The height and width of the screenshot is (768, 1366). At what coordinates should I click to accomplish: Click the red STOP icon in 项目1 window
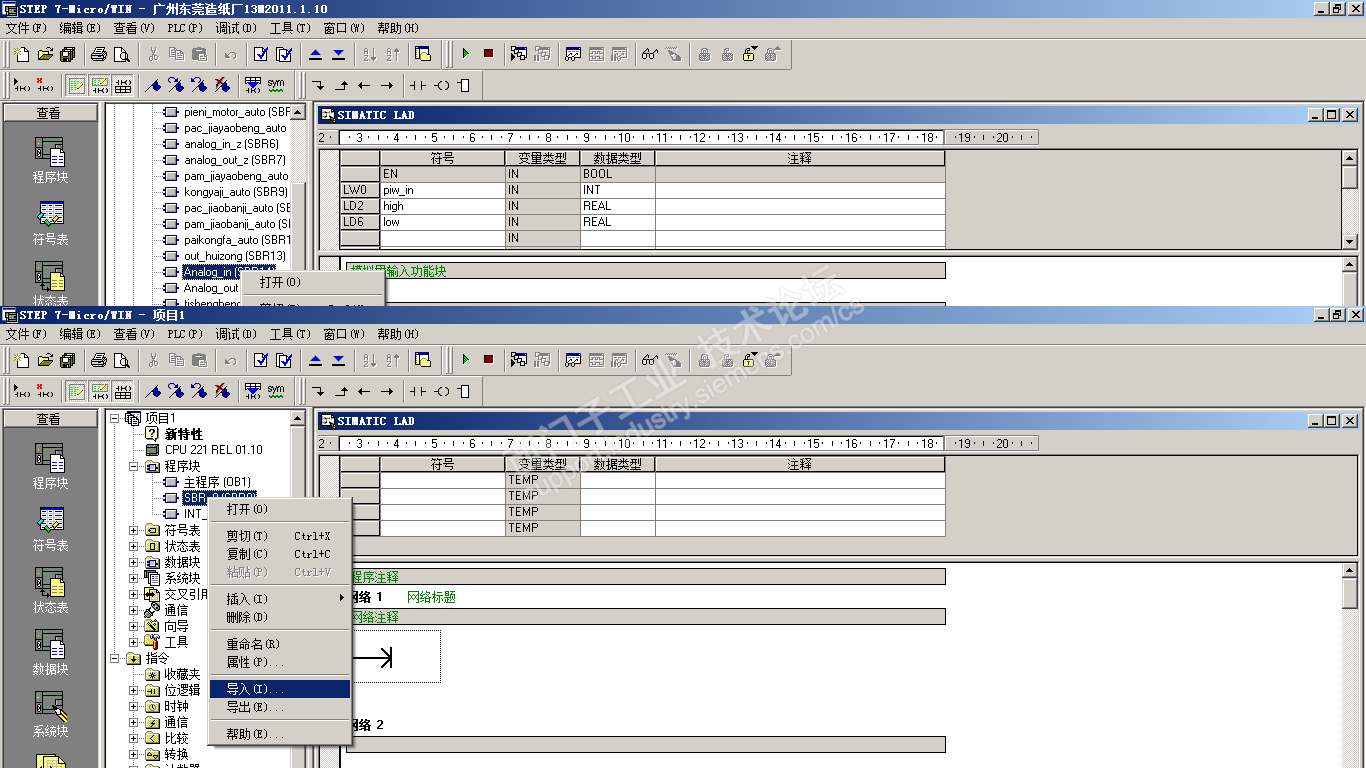pyautogui.click(x=488, y=360)
